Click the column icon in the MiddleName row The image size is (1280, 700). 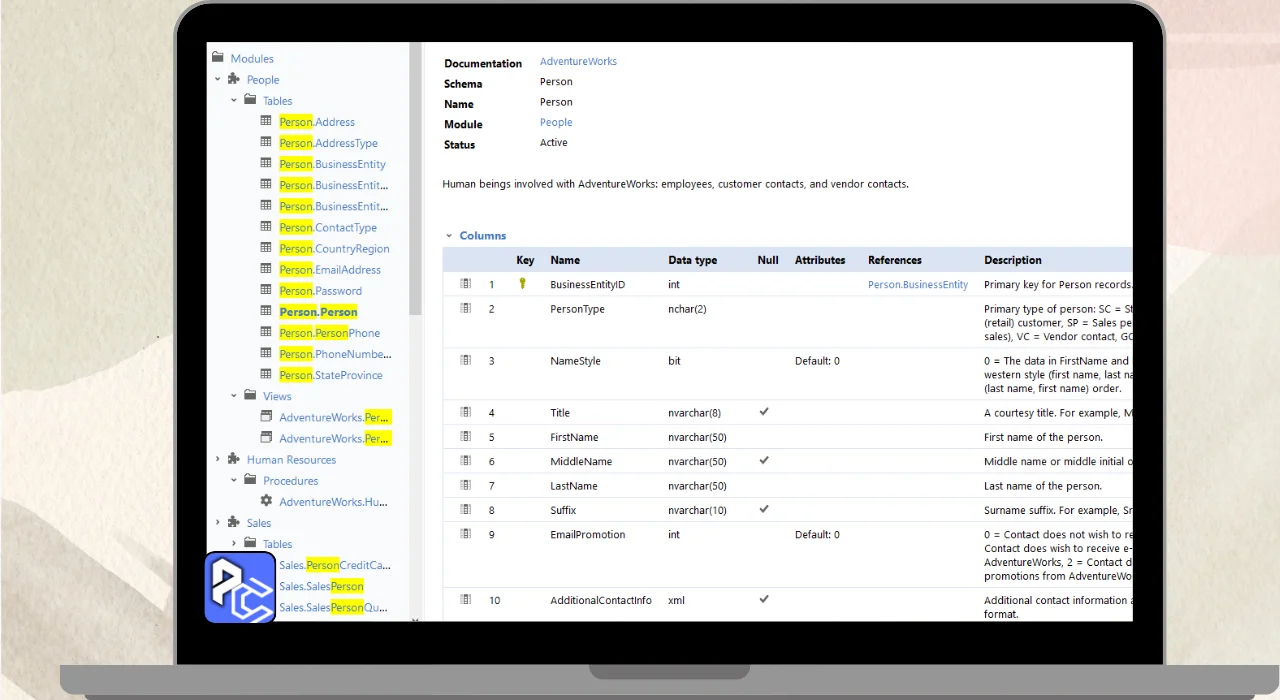coord(465,461)
